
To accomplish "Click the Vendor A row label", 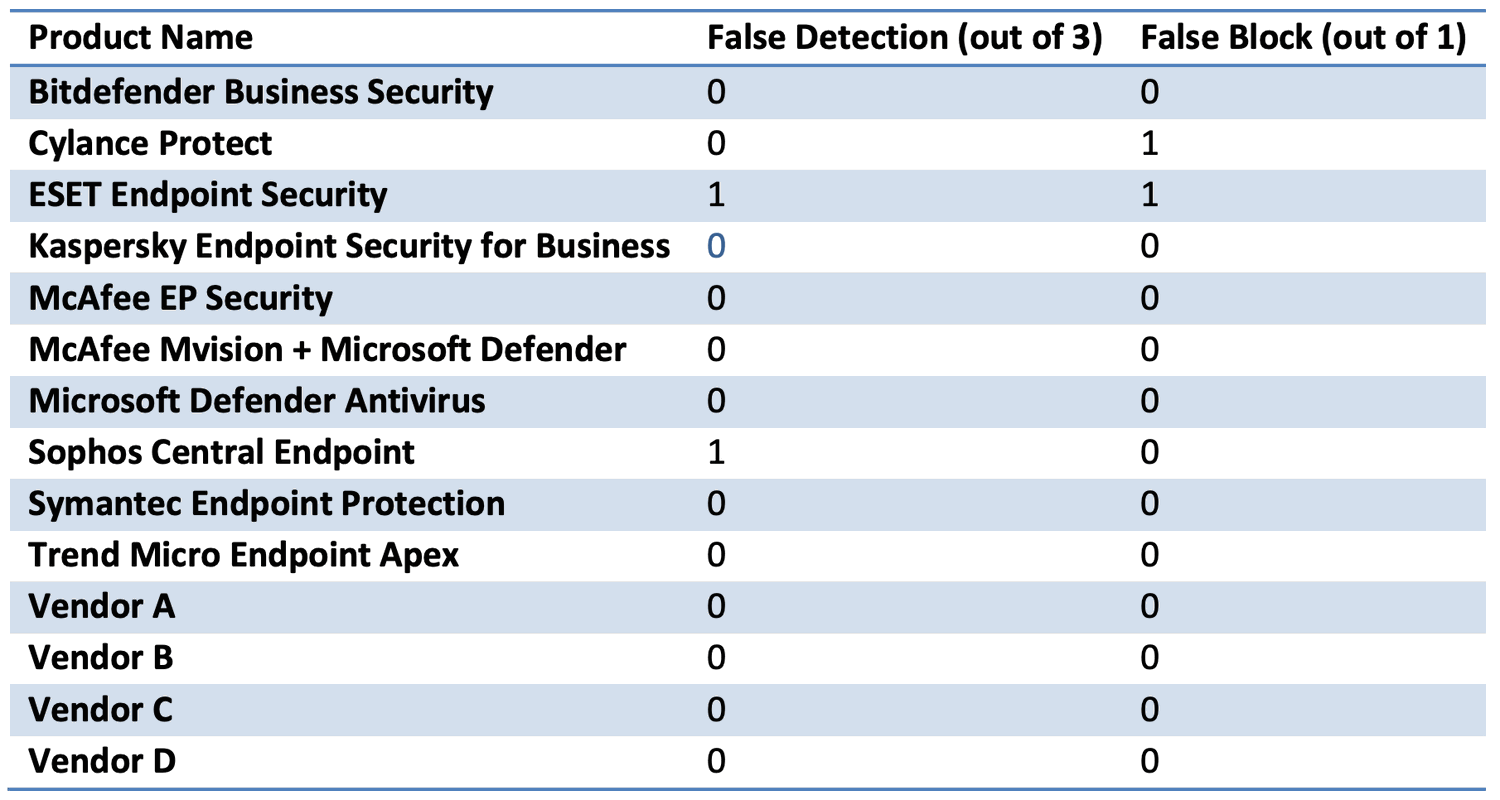I will point(102,607).
